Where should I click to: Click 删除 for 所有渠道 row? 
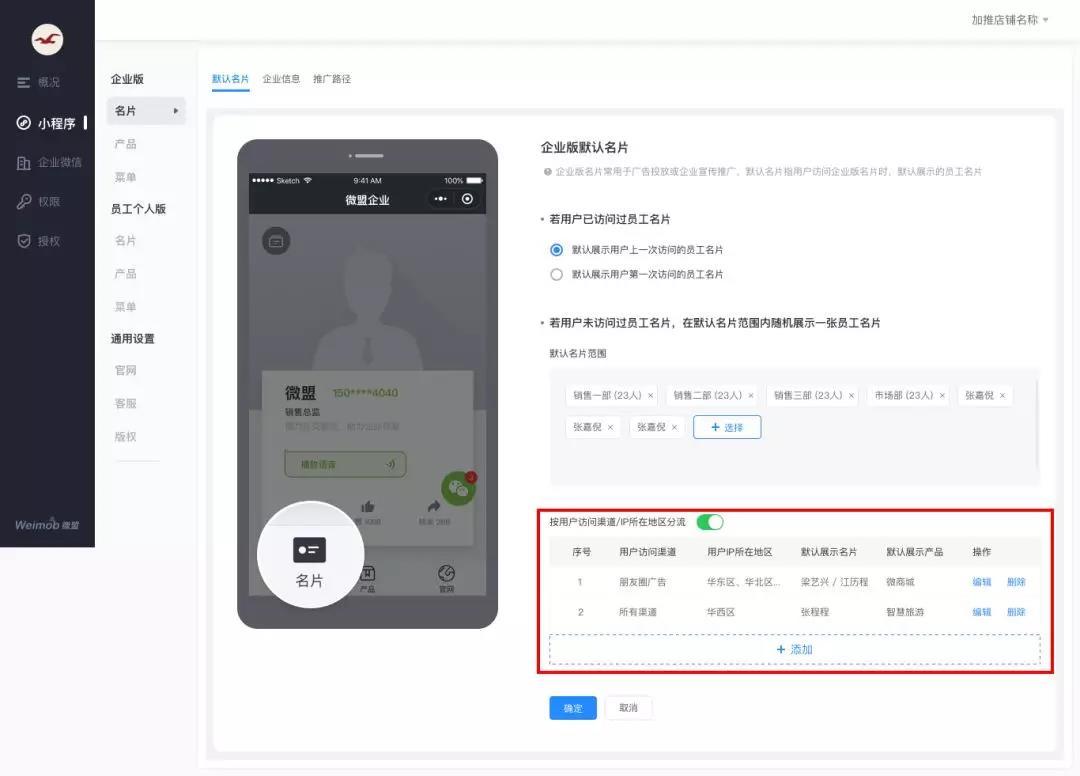(1016, 611)
